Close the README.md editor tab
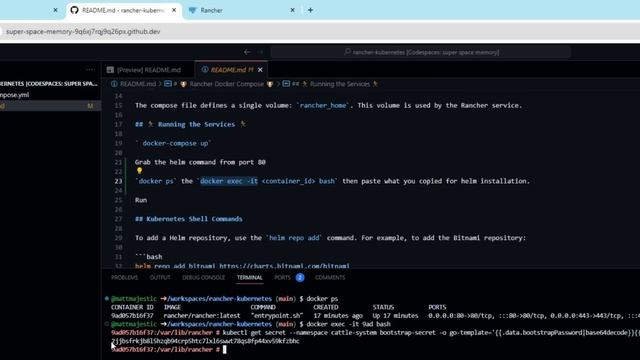This screenshot has width=640, height=360. click(260, 70)
